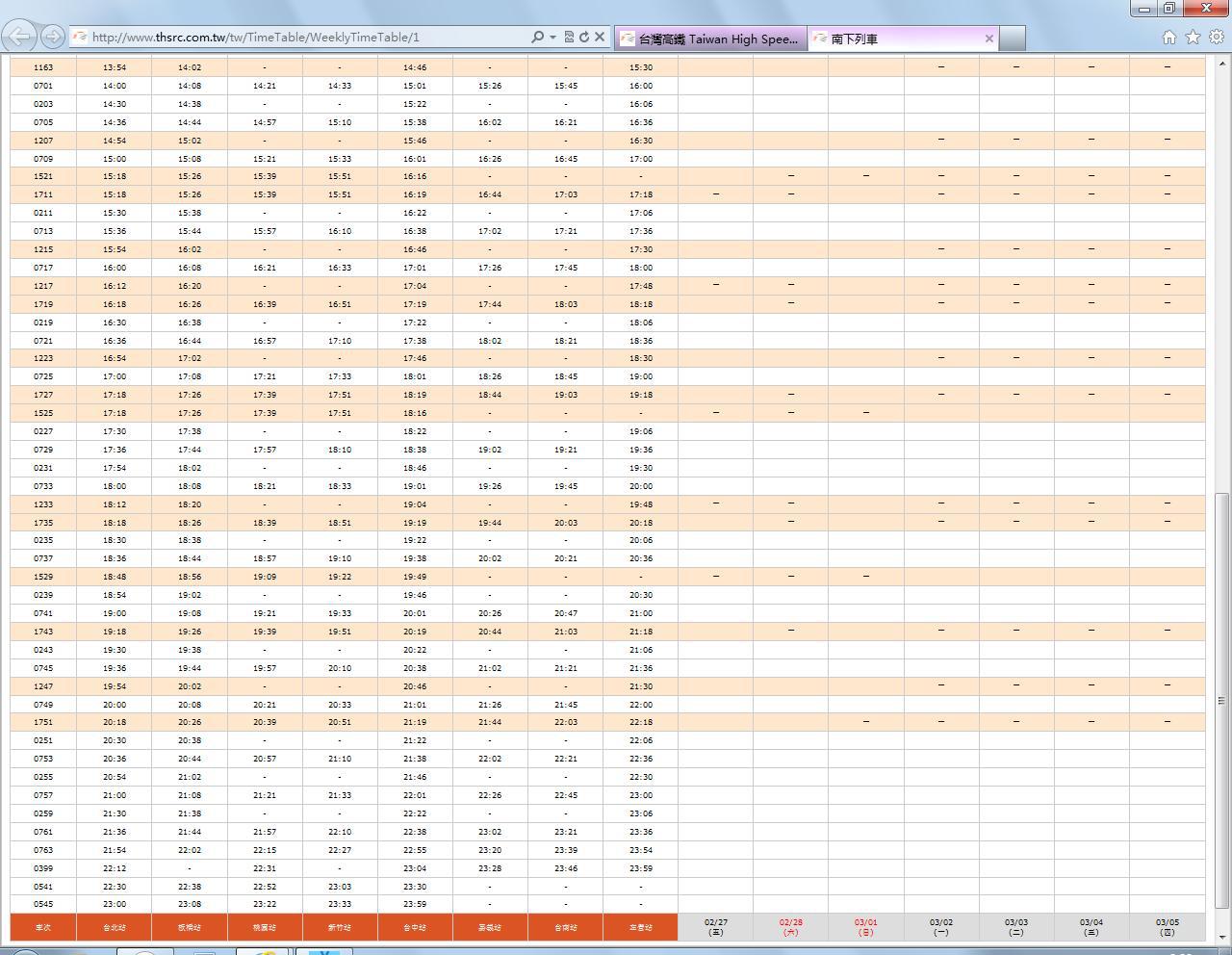Select train number 0399
The height and width of the screenshot is (955, 1232).
[x=43, y=868]
